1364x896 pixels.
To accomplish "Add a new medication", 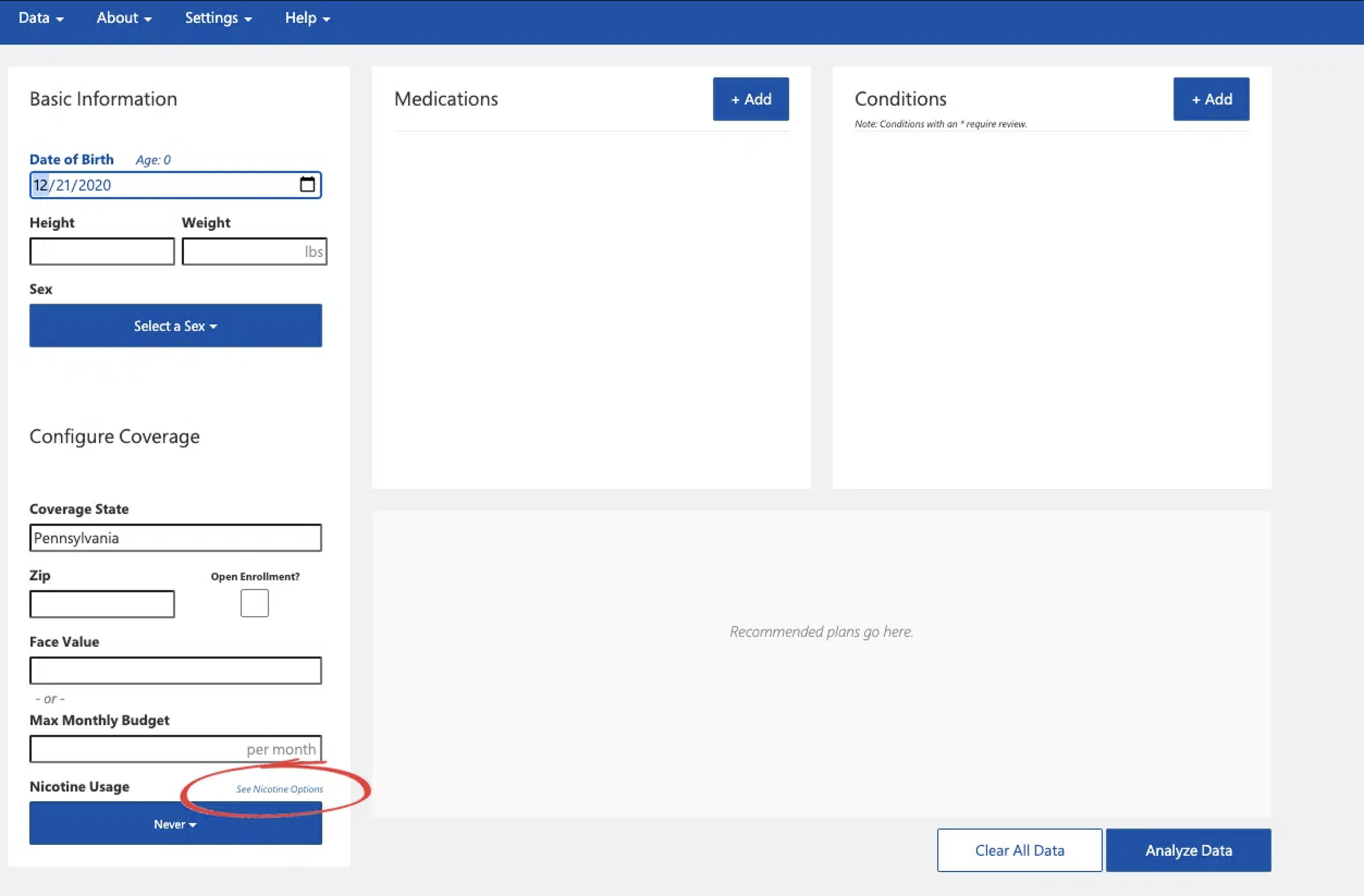I will click(750, 99).
